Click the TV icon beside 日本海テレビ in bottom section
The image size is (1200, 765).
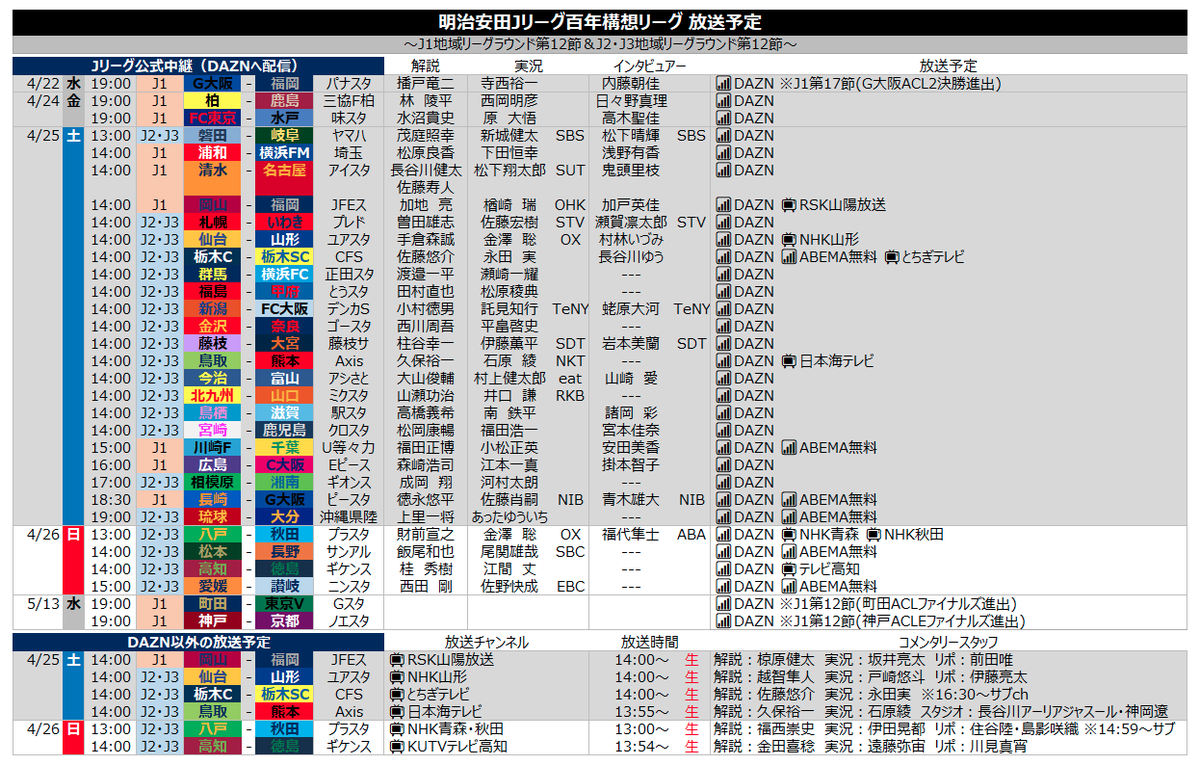click(396, 711)
